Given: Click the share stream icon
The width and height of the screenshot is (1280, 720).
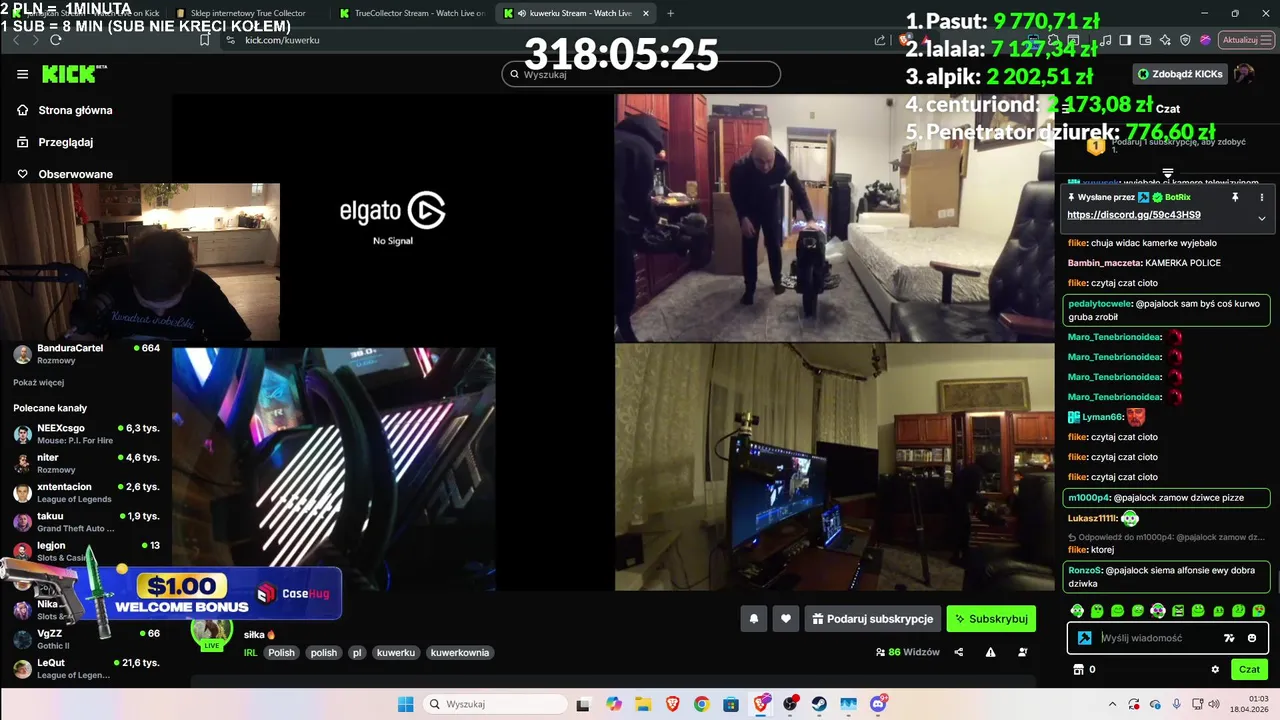Looking at the screenshot, I should tap(959, 652).
